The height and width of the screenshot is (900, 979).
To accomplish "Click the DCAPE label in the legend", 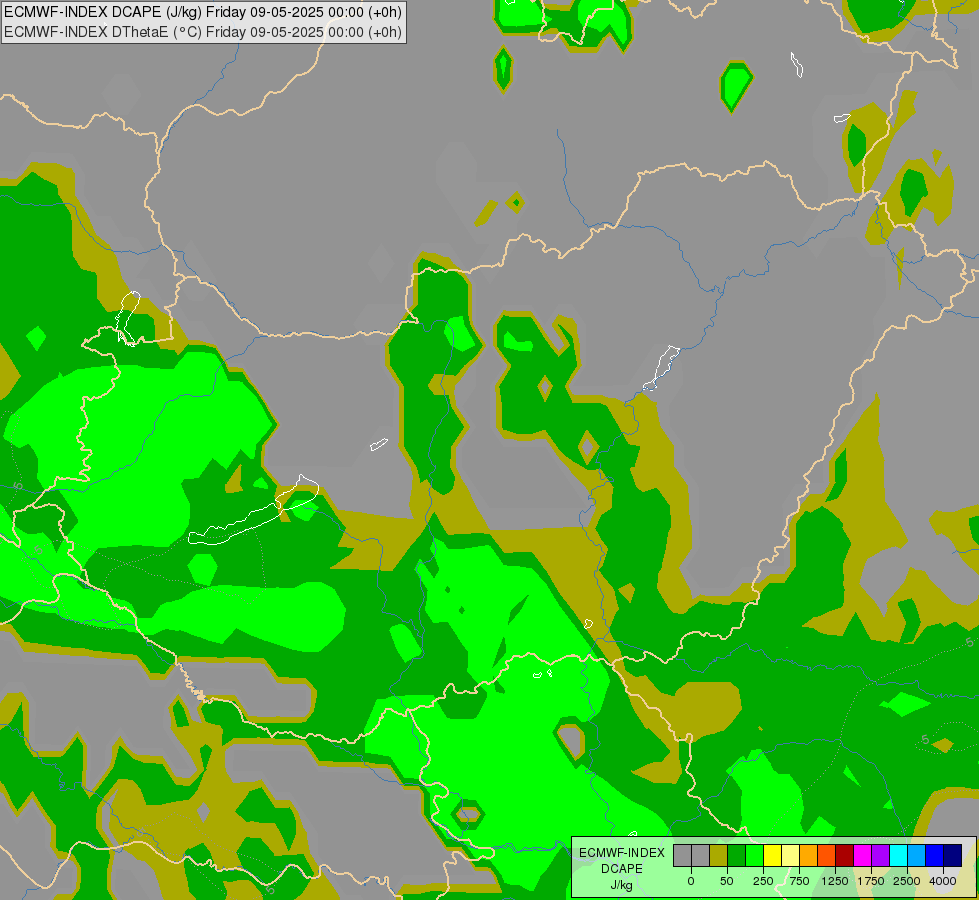I will pos(622,869).
